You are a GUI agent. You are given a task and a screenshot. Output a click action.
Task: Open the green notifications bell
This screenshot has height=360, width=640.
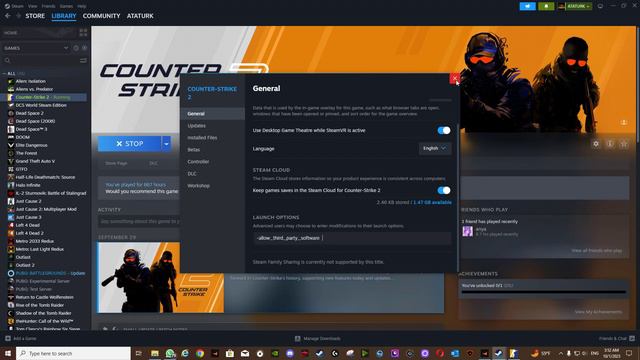point(546,6)
